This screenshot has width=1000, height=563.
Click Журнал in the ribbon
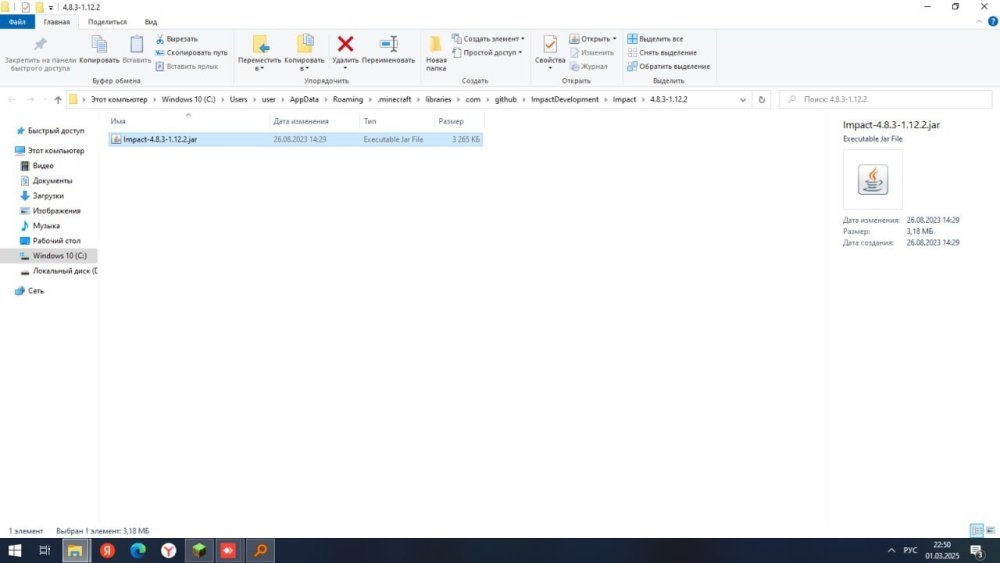coord(588,66)
